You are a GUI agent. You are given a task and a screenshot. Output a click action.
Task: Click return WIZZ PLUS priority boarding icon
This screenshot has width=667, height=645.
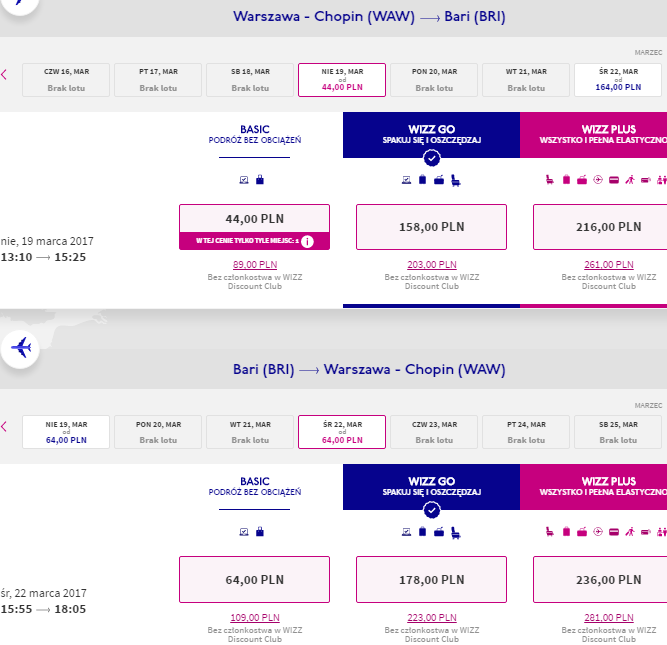(630, 531)
